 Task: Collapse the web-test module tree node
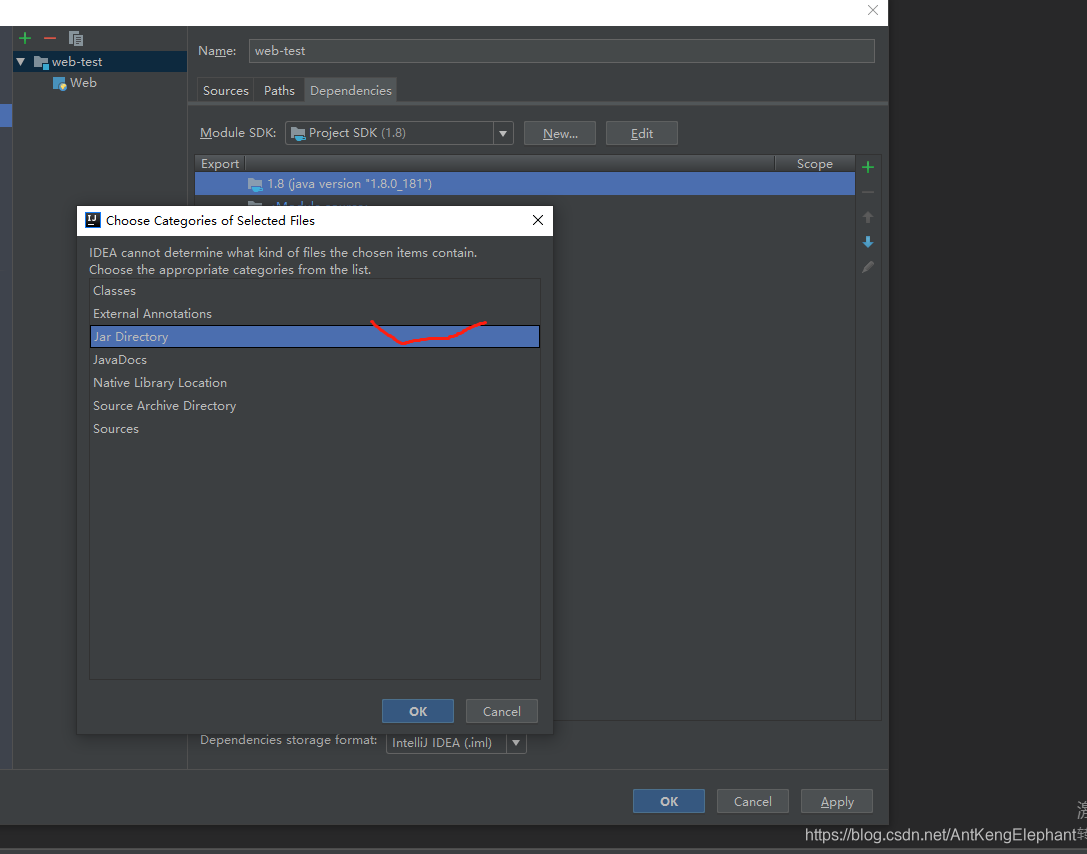point(21,62)
